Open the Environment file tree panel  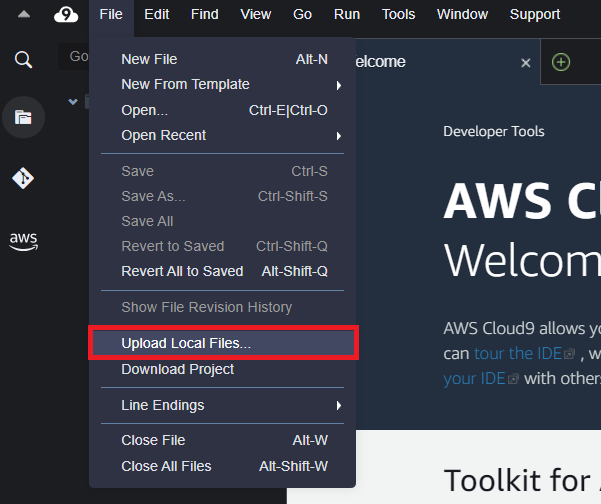[x=23, y=117]
